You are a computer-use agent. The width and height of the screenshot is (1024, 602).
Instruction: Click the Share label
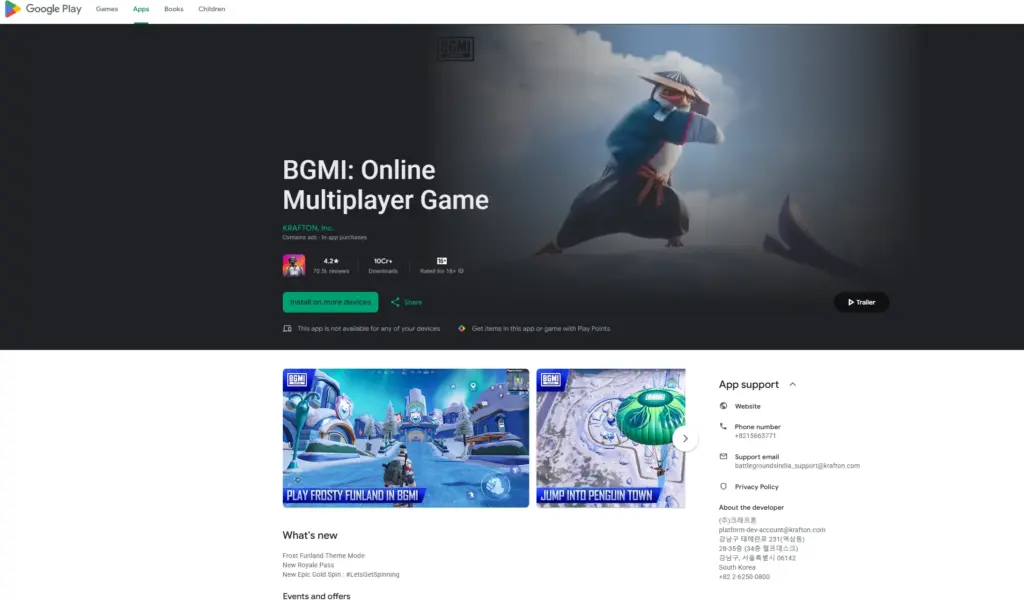click(x=413, y=302)
